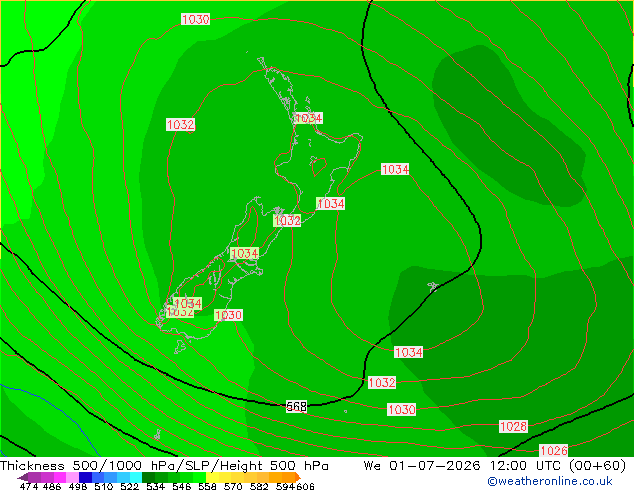Pick the dark navy blue legend swatch
Image resolution: width=634 pixels, height=490 pixels.
(85, 477)
